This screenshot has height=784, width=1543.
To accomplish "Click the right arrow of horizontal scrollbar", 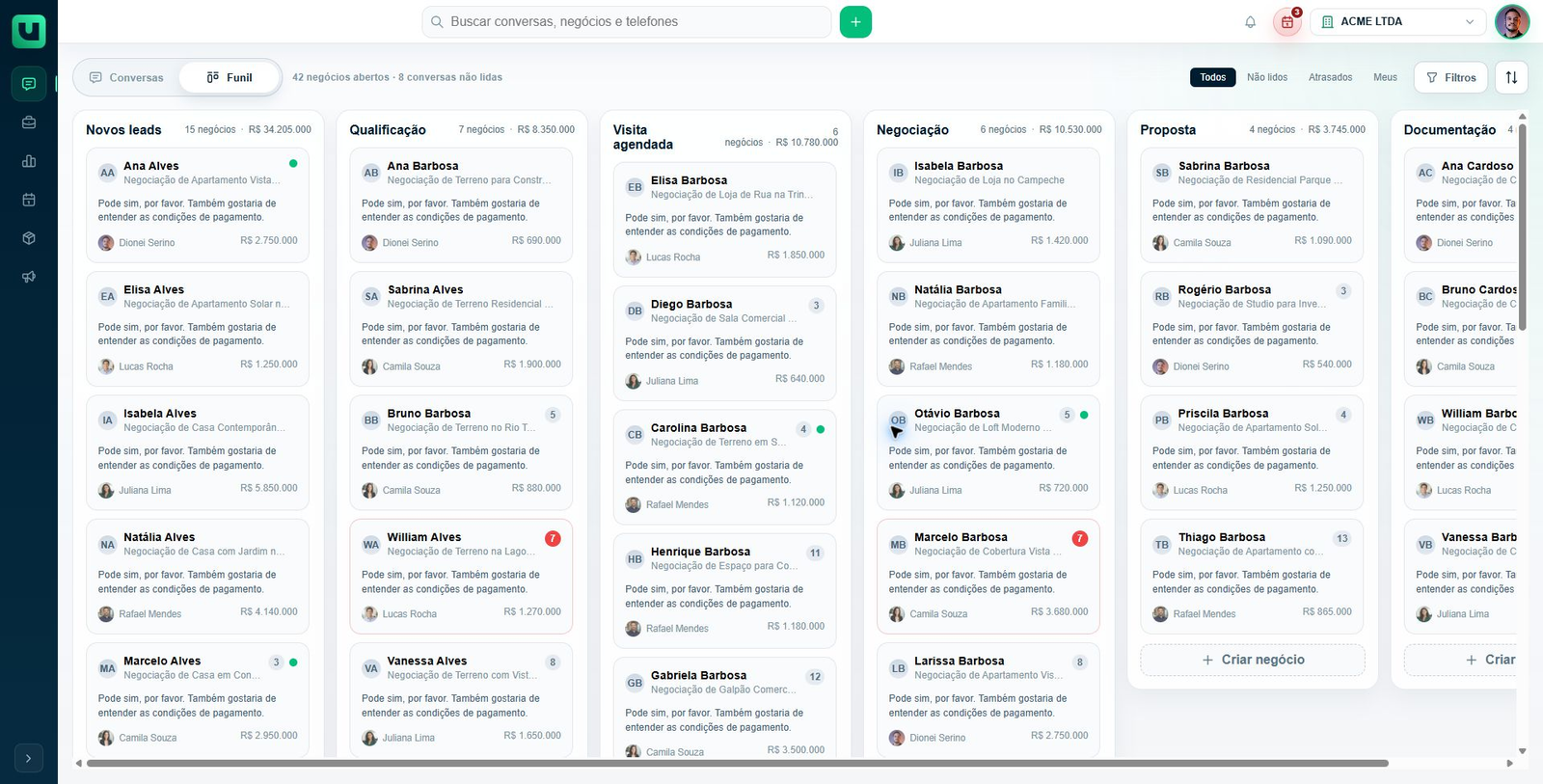I will click(x=1509, y=763).
